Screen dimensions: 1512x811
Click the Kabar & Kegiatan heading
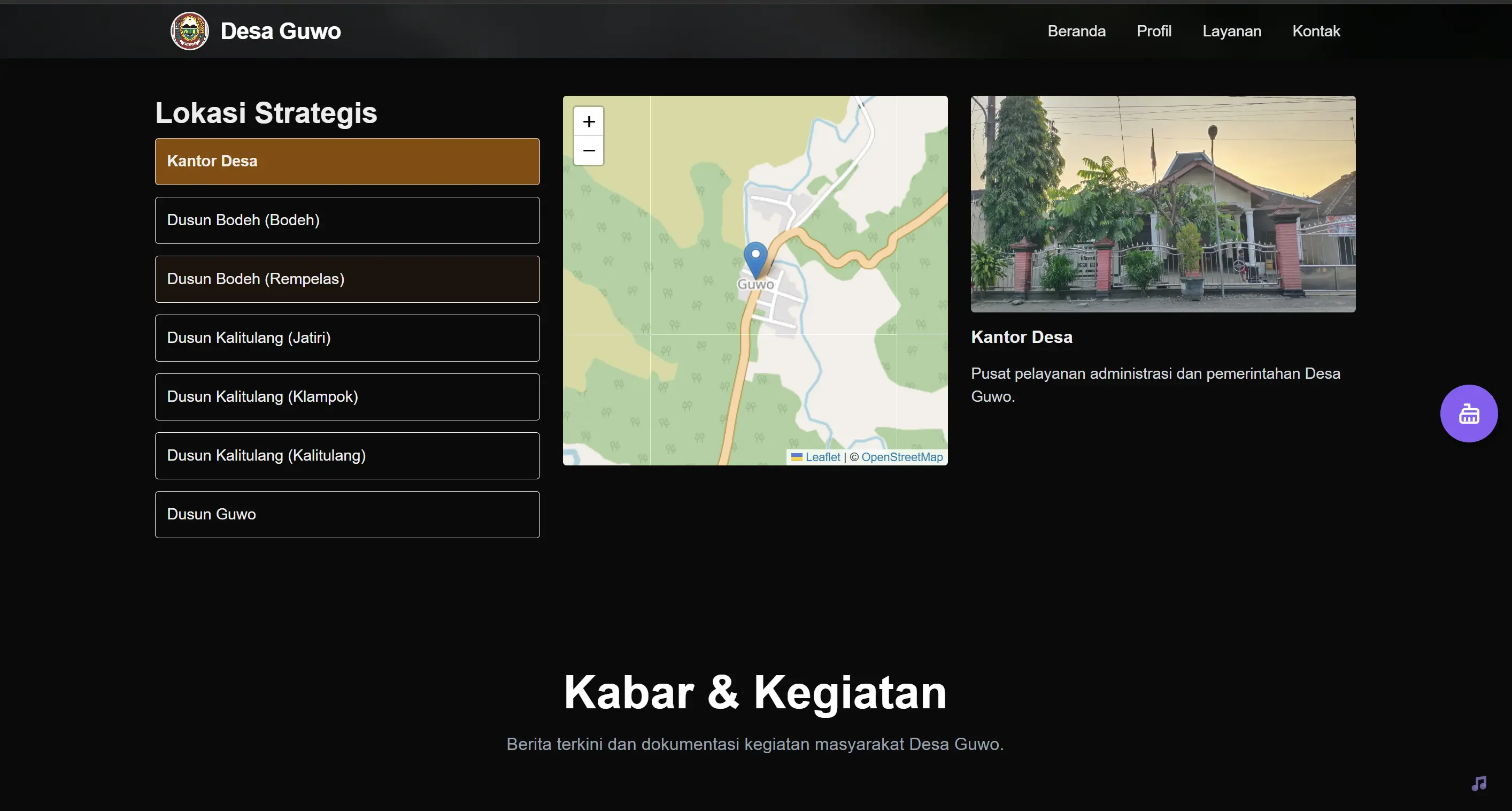tap(755, 692)
